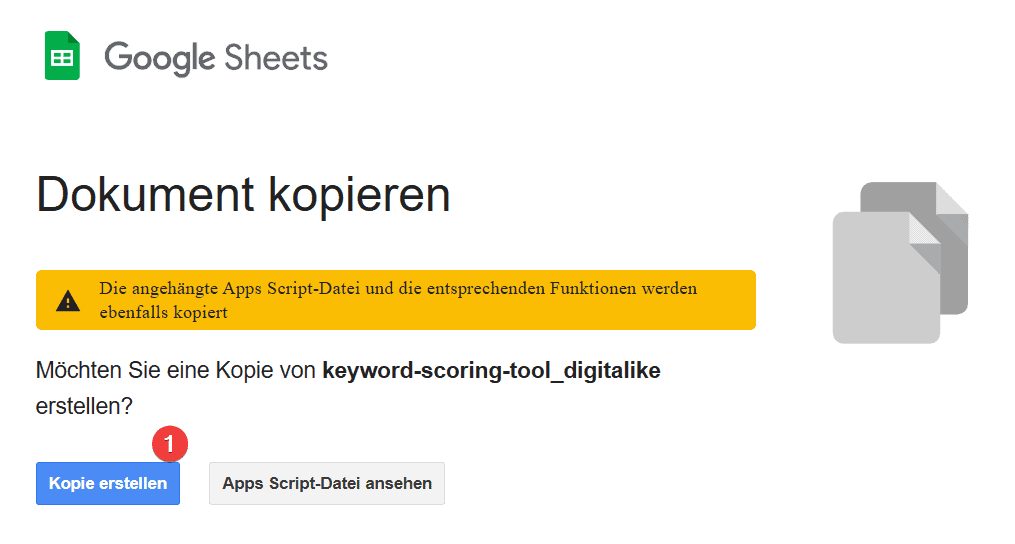
Task: Click "ebenfalls kopiert" text in warning banner
Action: tap(164, 312)
